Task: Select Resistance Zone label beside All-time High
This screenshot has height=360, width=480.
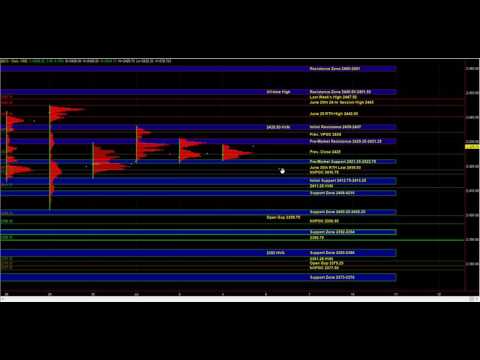Action: tap(340, 92)
